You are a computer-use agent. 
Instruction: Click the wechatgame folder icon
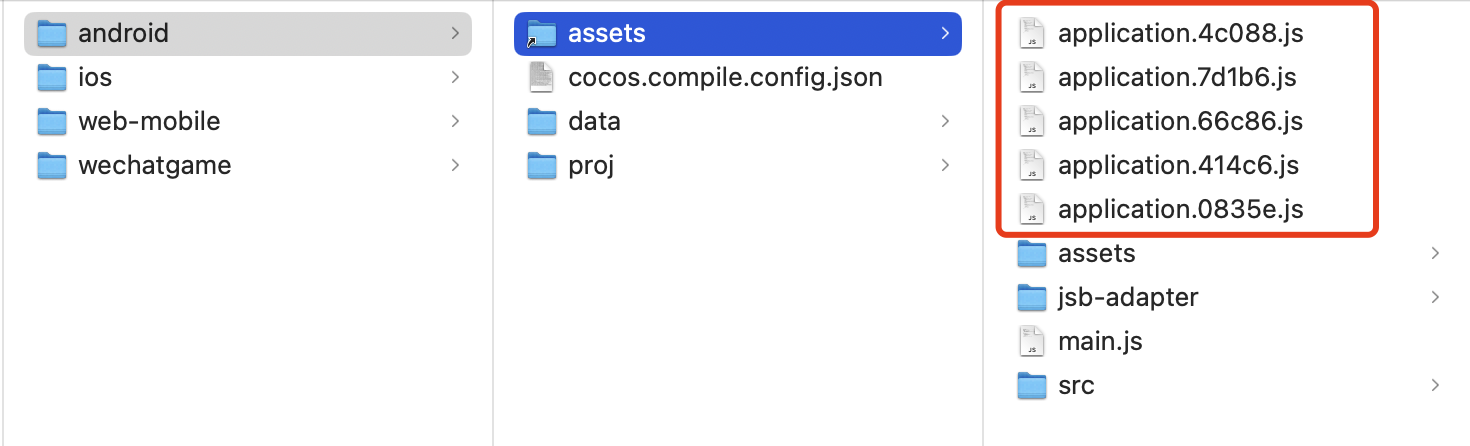[x=51, y=165]
